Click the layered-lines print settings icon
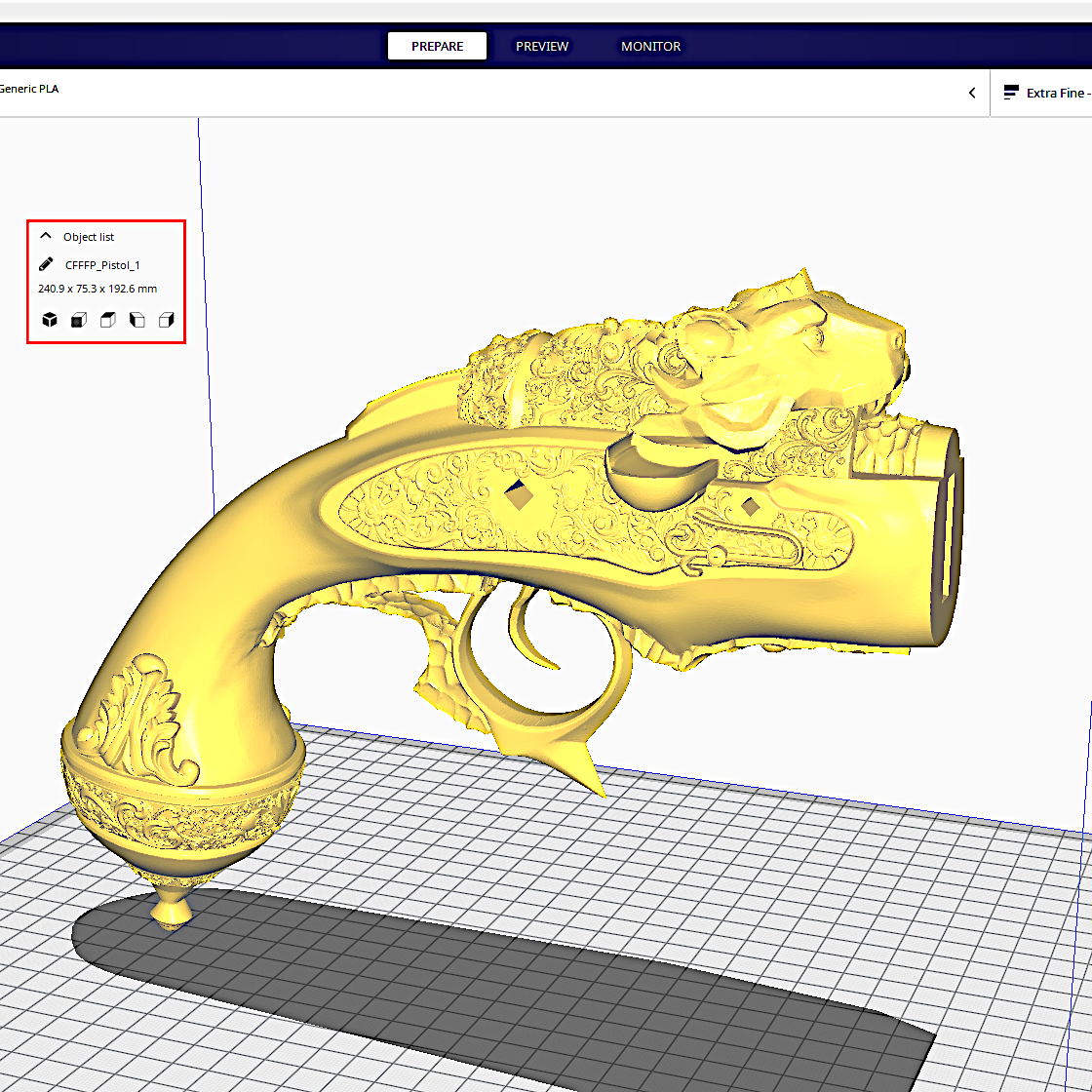Image resolution: width=1092 pixels, height=1092 pixels. [x=1011, y=92]
